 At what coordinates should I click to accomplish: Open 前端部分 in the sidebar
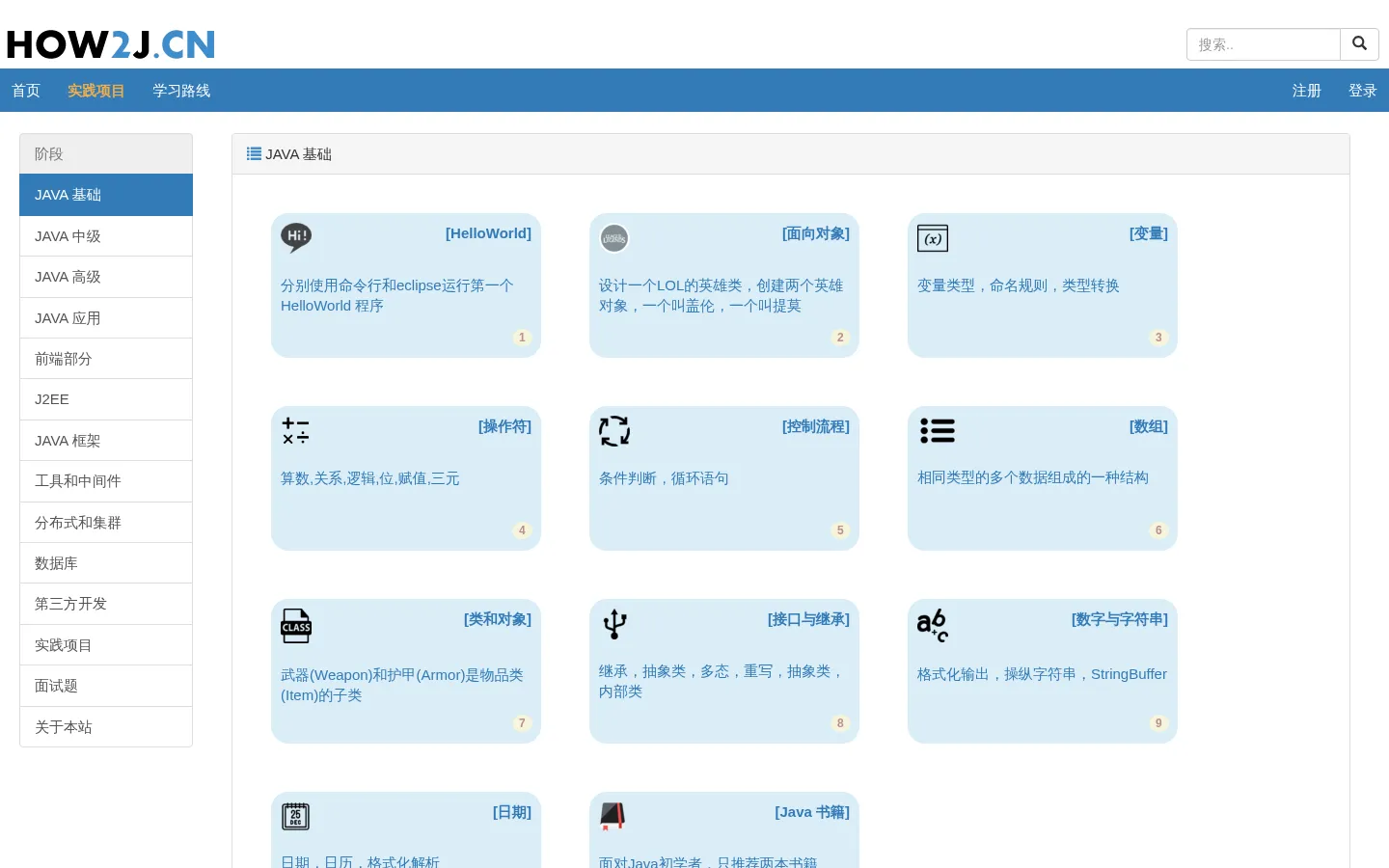pyautogui.click(x=106, y=359)
